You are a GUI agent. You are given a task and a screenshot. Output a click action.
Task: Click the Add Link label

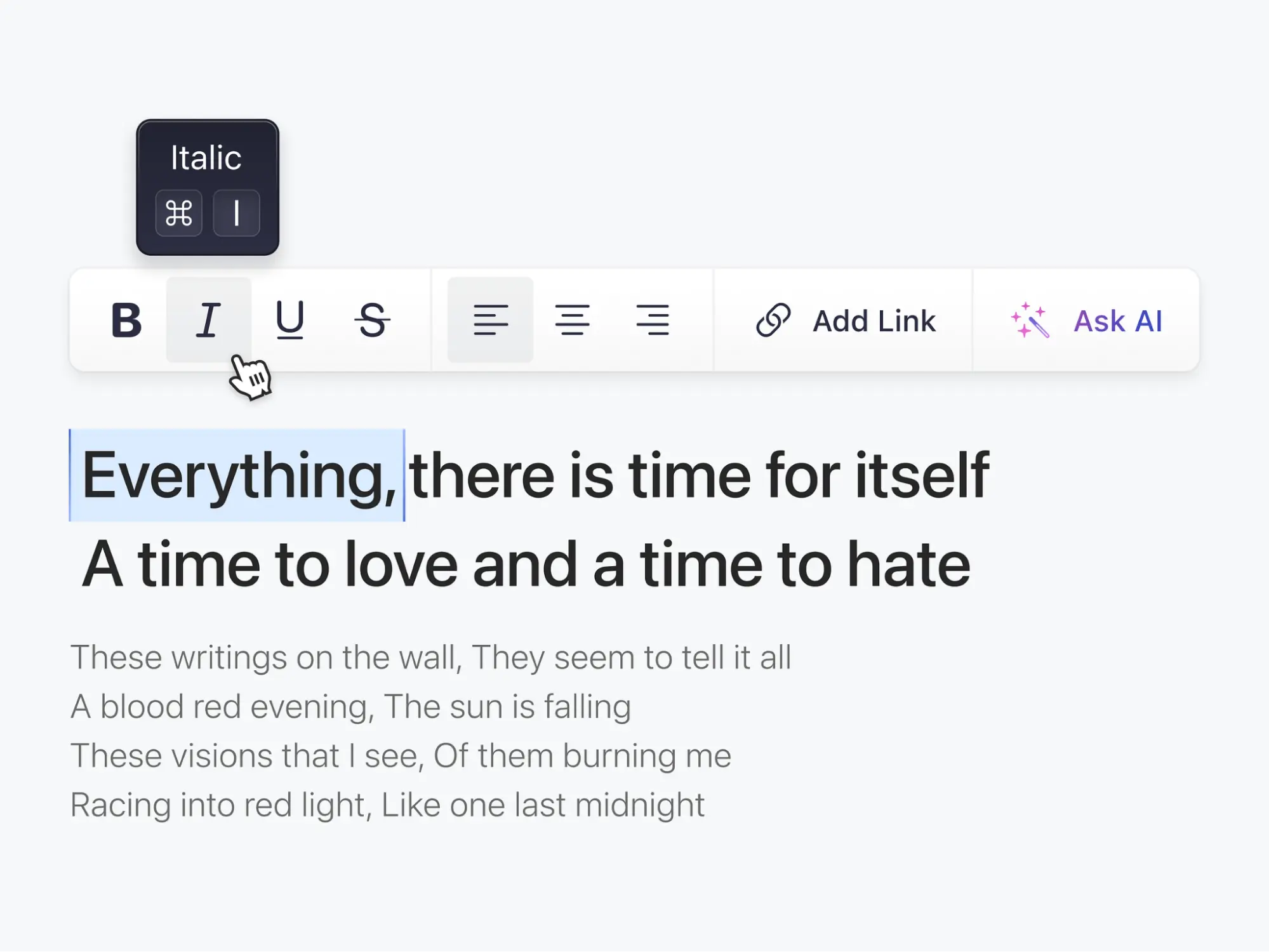[x=874, y=321]
